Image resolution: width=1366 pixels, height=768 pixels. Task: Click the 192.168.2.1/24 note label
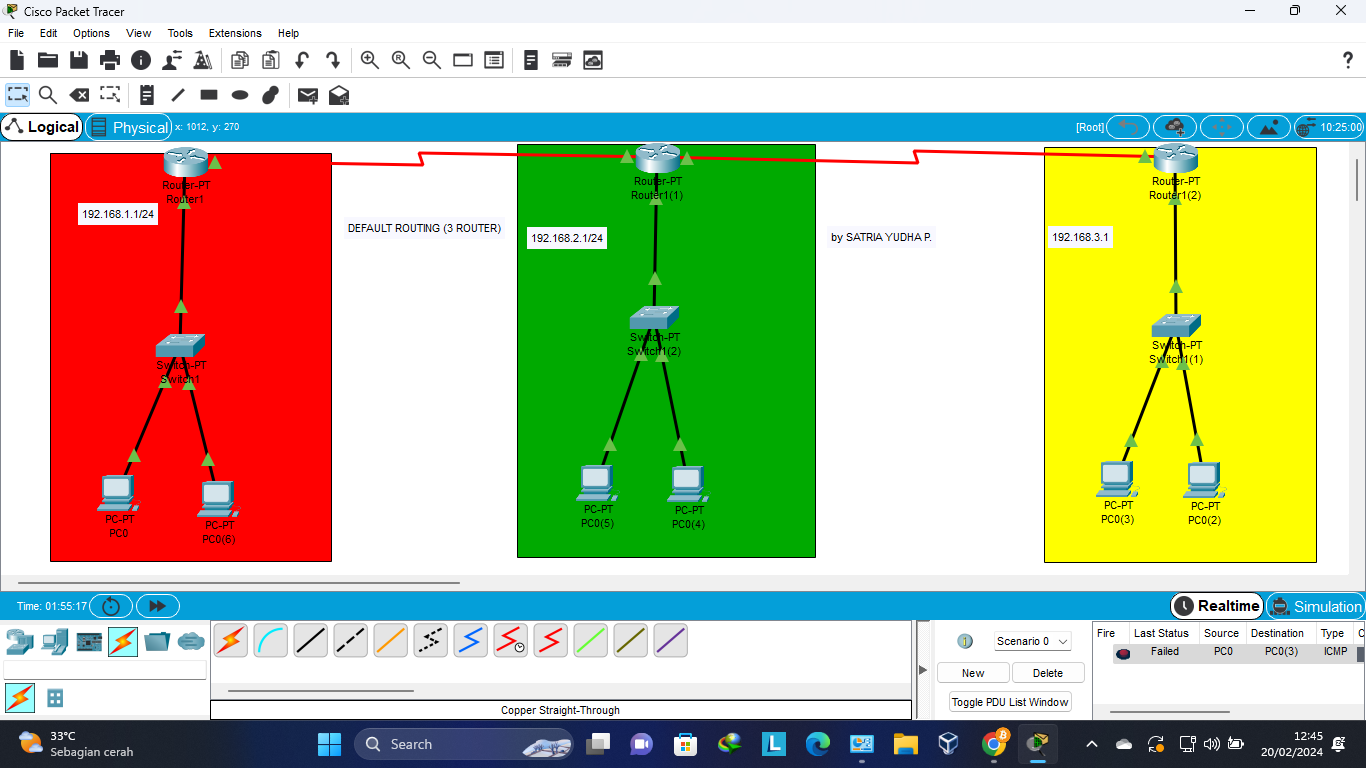(x=568, y=238)
